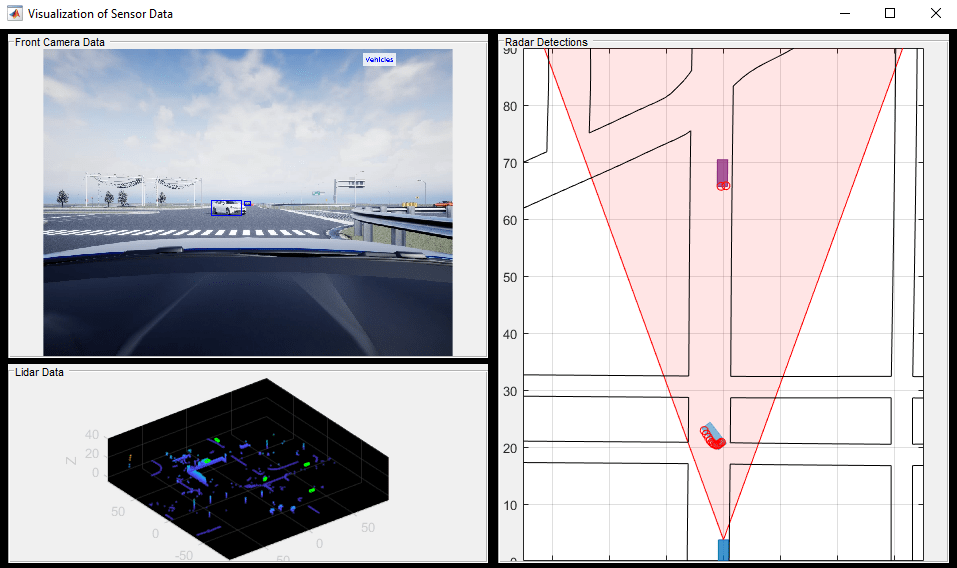Click the 'Vehicles' label in camera view
This screenshot has height=568, width=957.
379,59
